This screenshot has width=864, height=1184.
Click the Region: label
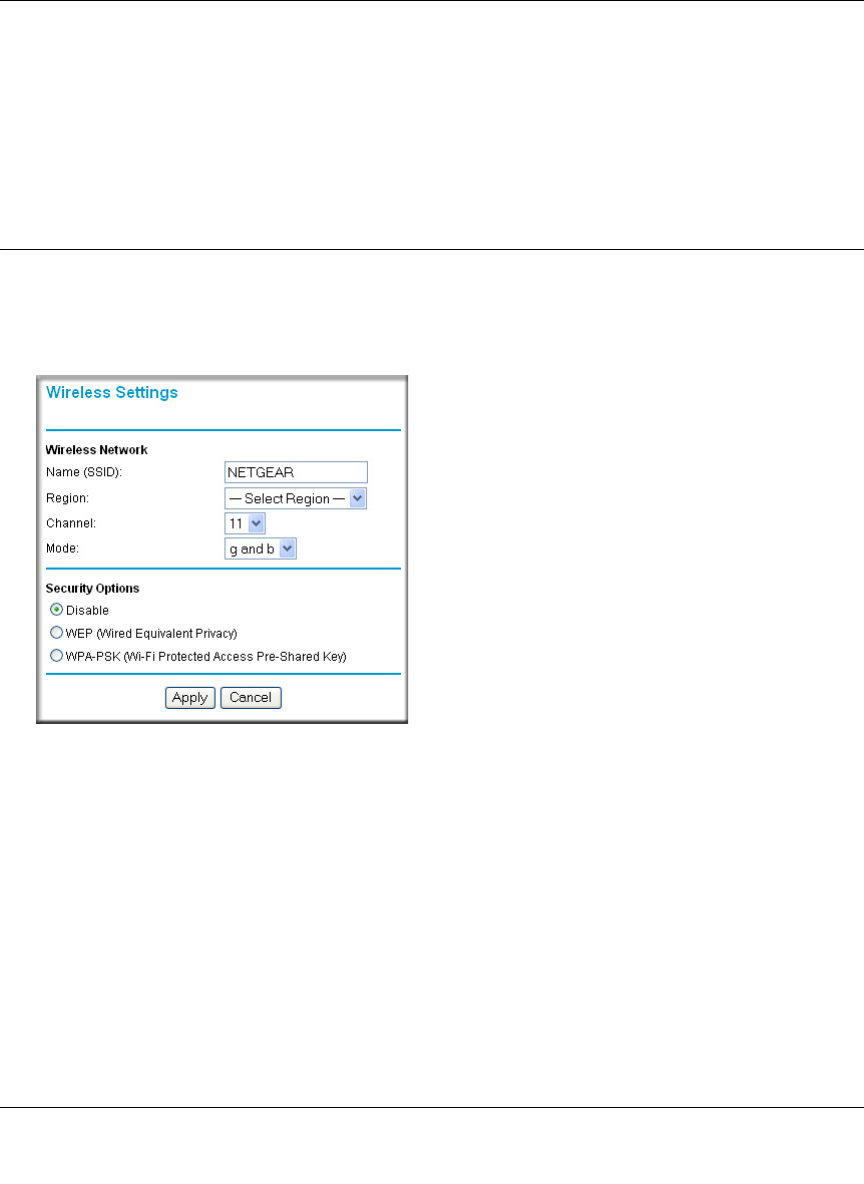coord(67,498)
